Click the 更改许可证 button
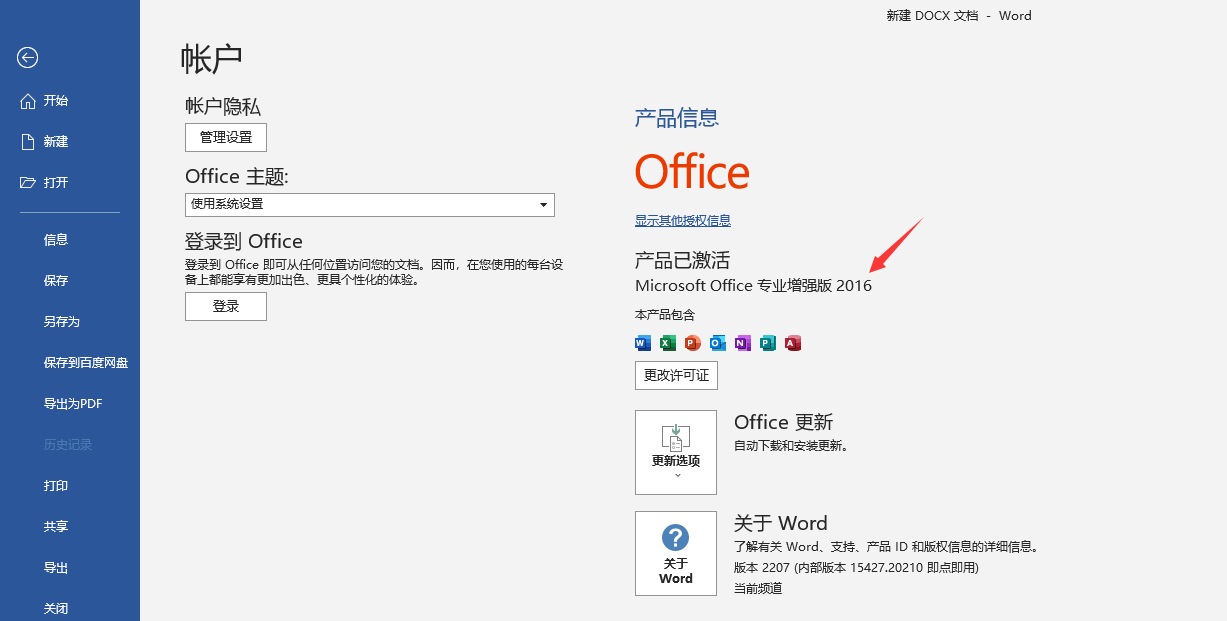Image resolution: width=1227 pixels, height=621 pixels. coord(676,376)
